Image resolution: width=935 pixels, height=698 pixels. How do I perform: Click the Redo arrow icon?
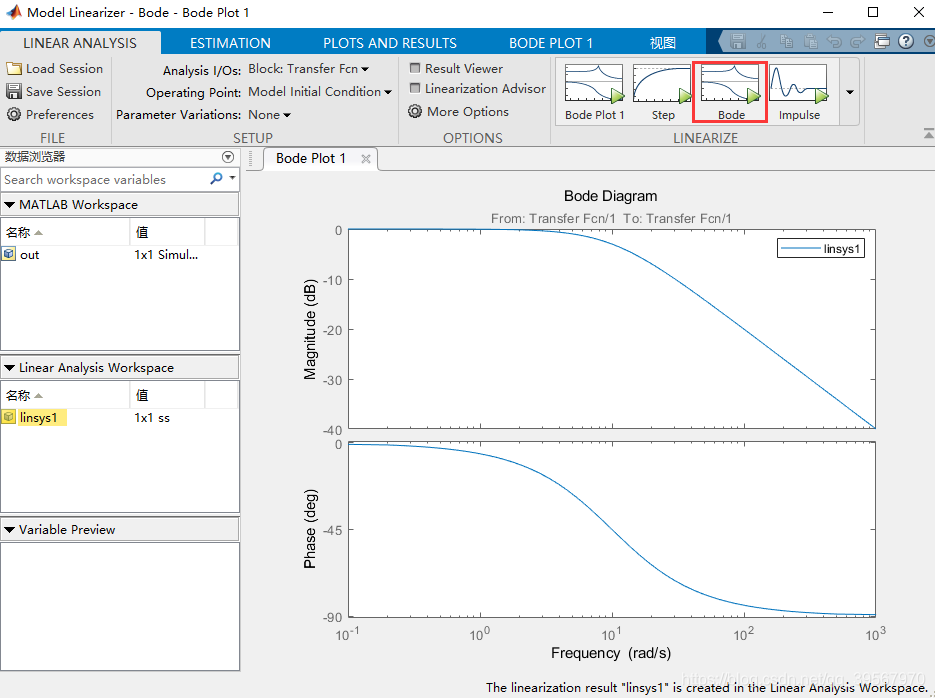[x=857, y=42]
